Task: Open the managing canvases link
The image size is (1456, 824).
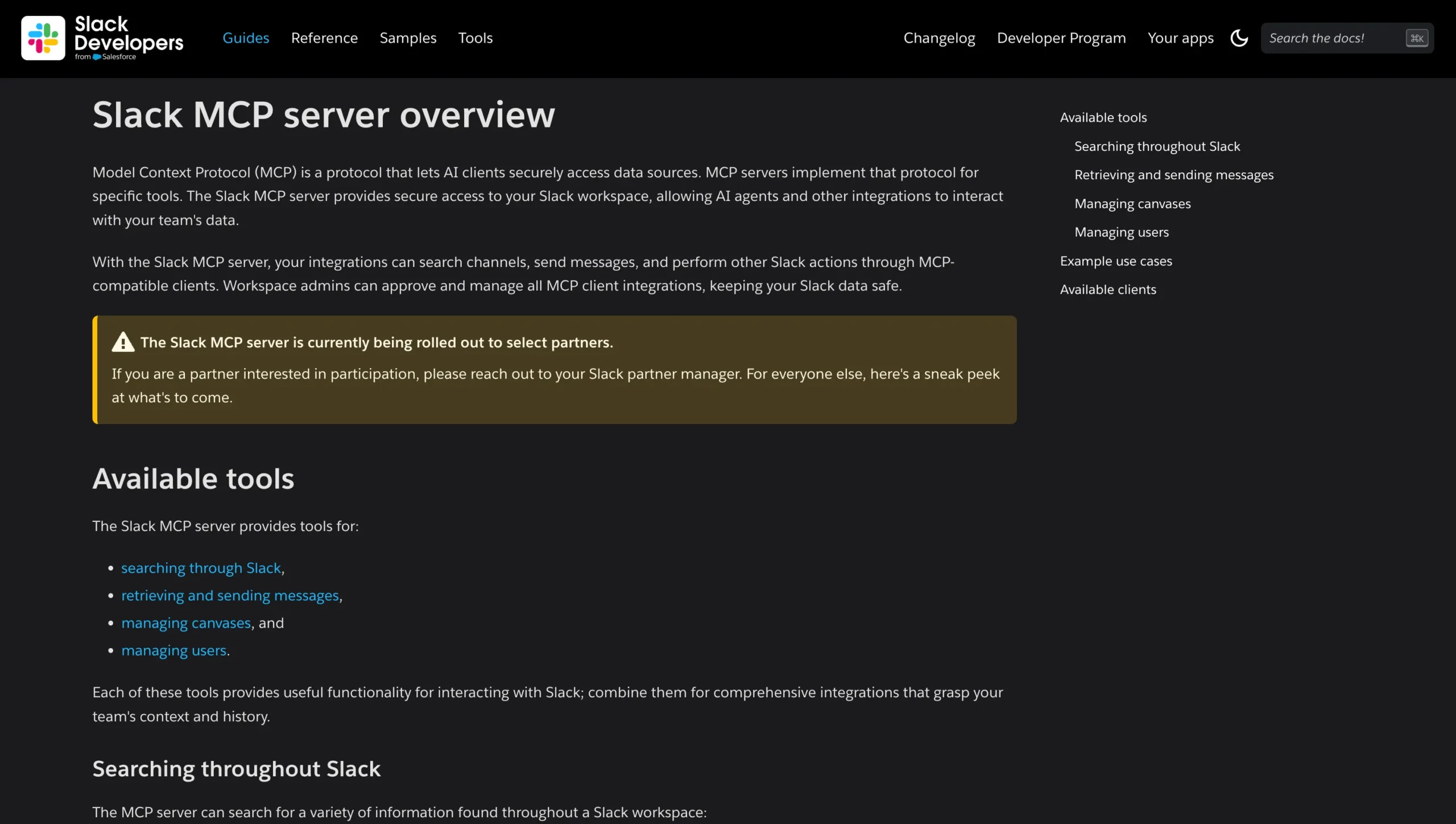Action: 186,623
